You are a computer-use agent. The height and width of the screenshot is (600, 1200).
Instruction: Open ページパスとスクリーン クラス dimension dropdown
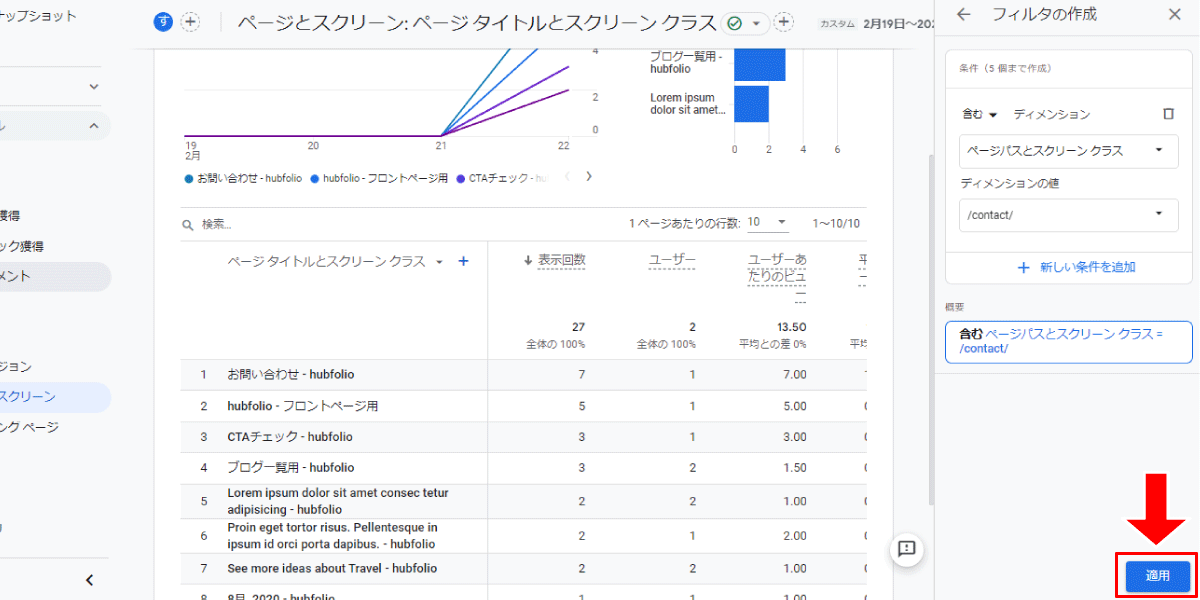coord(1068,151)
